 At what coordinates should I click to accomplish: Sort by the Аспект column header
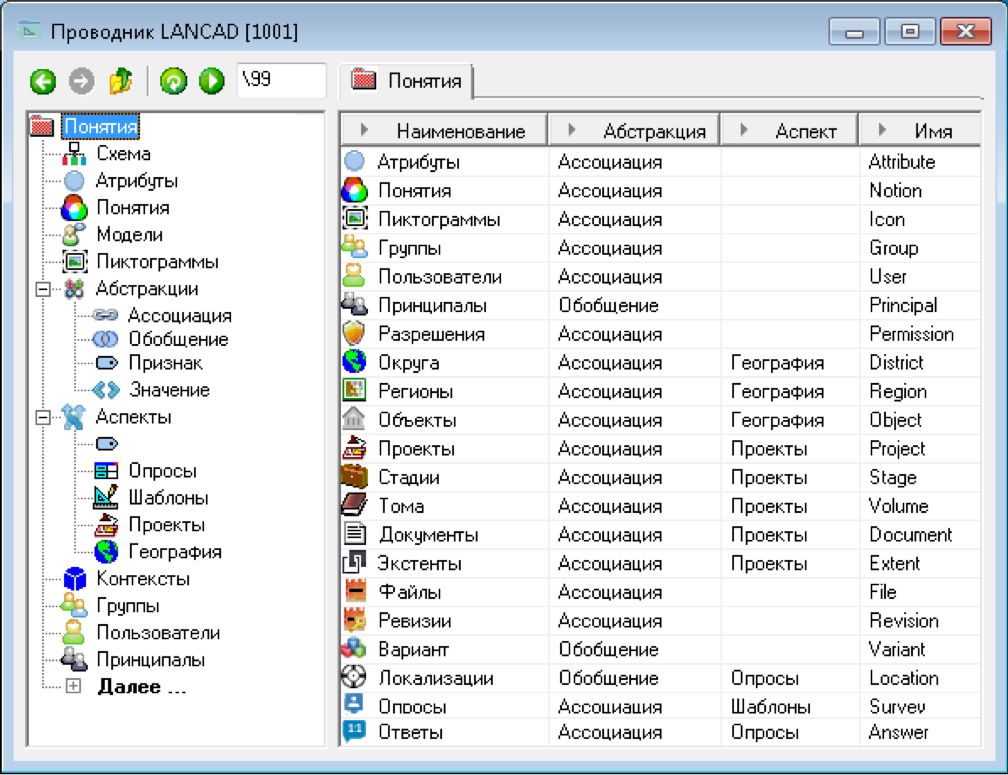click(x=790, y=130)
